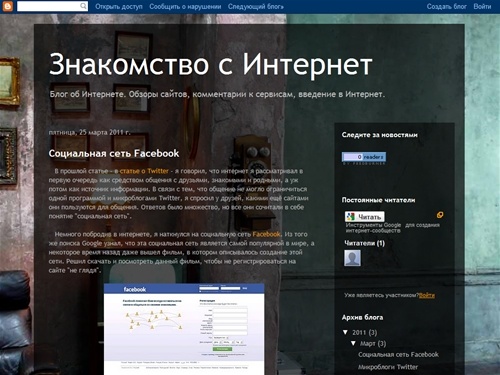Image resolution: width=500 pixels, height=375 pixels.
Task: Click 'Инструменты Google для создания интернет-сообществ' text
Action: (x=392, y=228)
